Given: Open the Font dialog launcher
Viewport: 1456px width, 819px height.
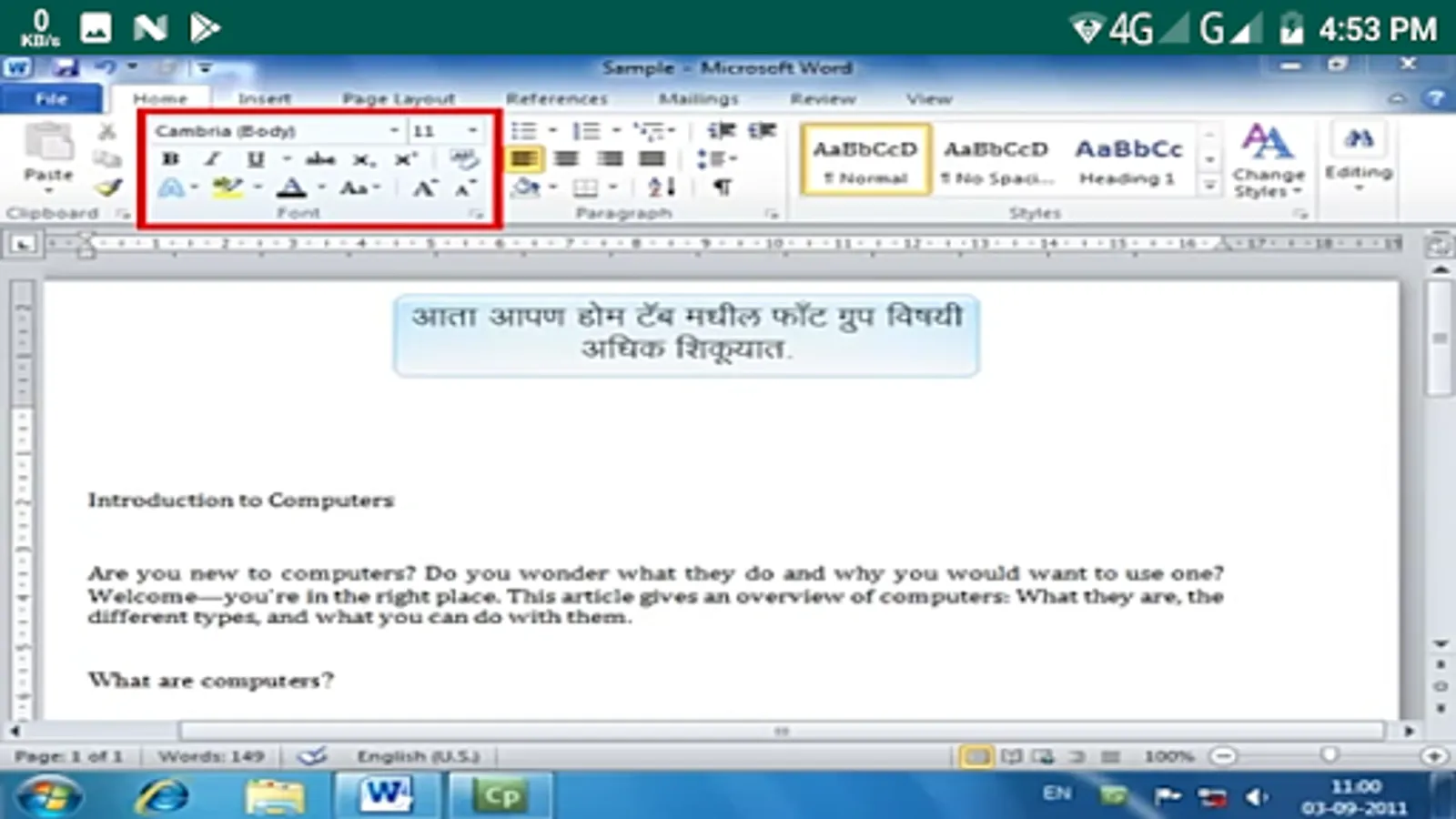Looking at the screenshot, I should pos(476,214).
